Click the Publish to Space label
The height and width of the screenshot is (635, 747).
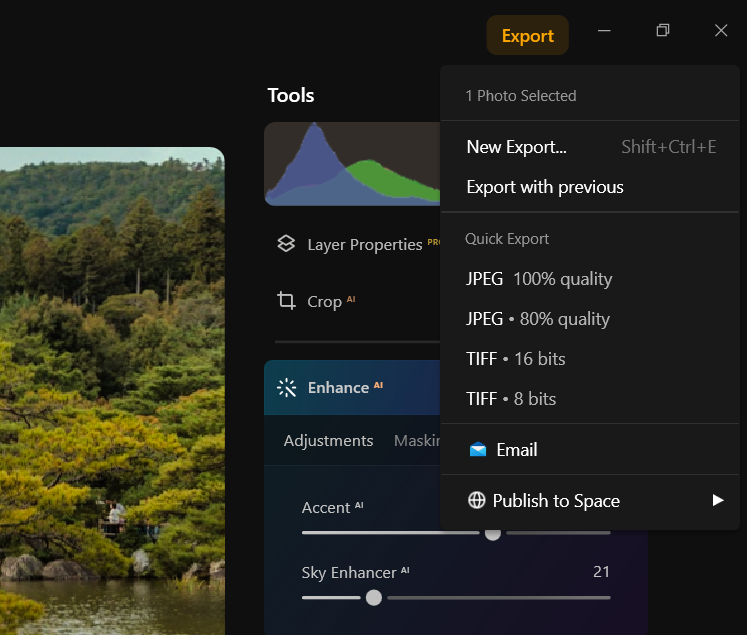pyautogui.click(x=556, y=501)
